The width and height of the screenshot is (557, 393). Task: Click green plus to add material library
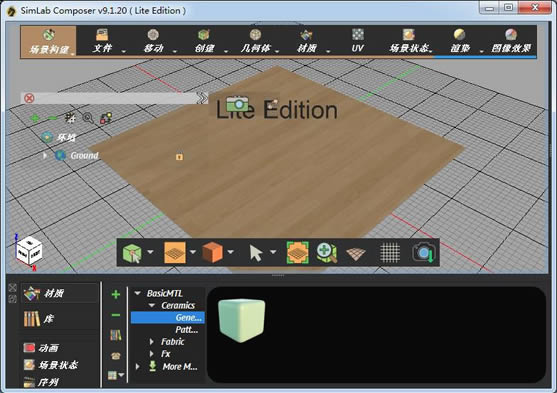click(x=116, y=294)
